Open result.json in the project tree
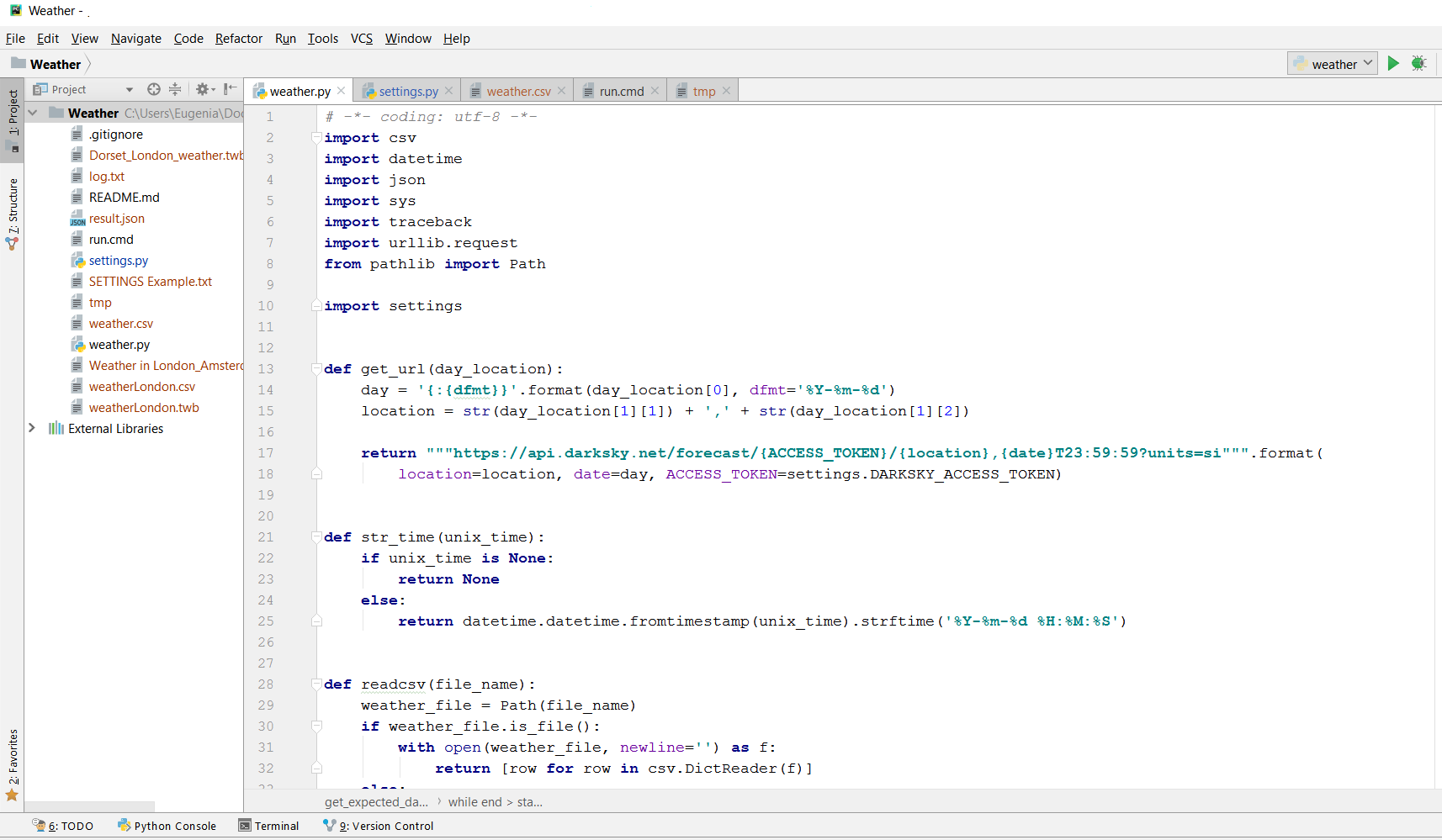 (x=117, y=219)
